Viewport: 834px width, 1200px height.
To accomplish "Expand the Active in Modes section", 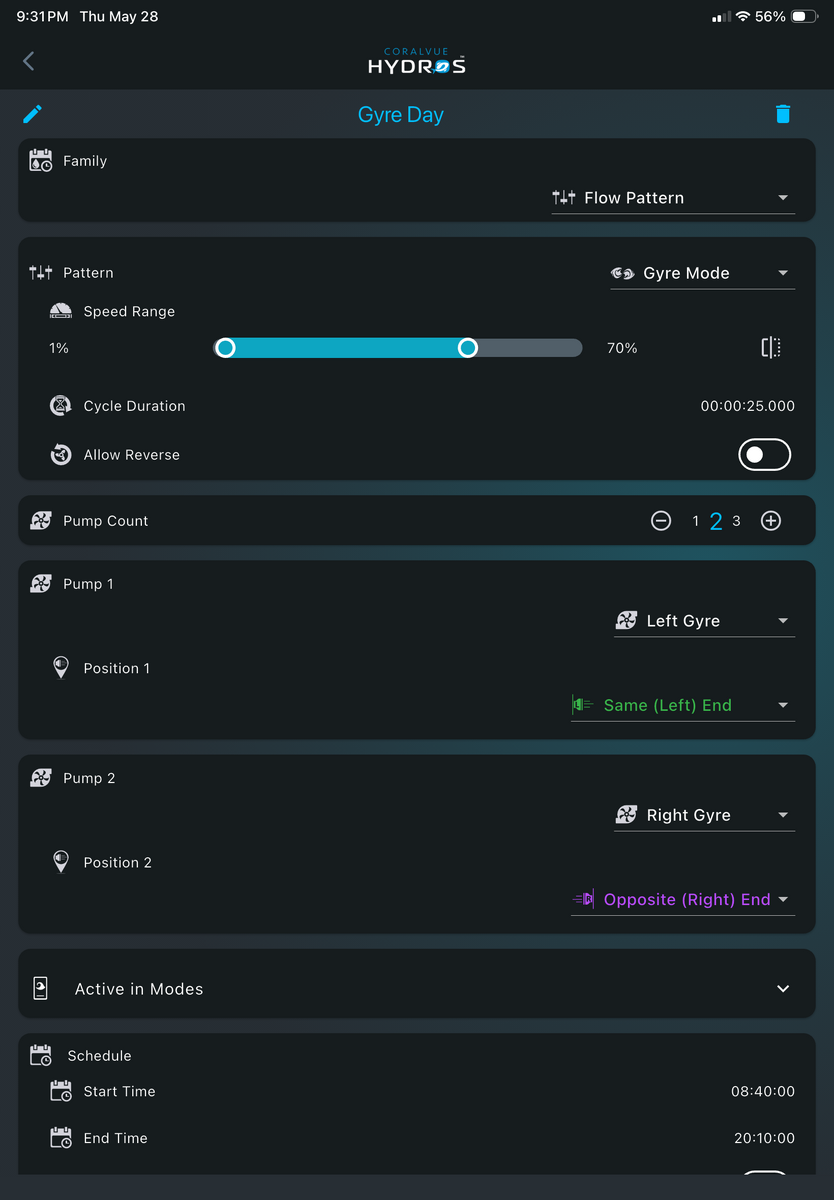I will [x=417, y=989].
